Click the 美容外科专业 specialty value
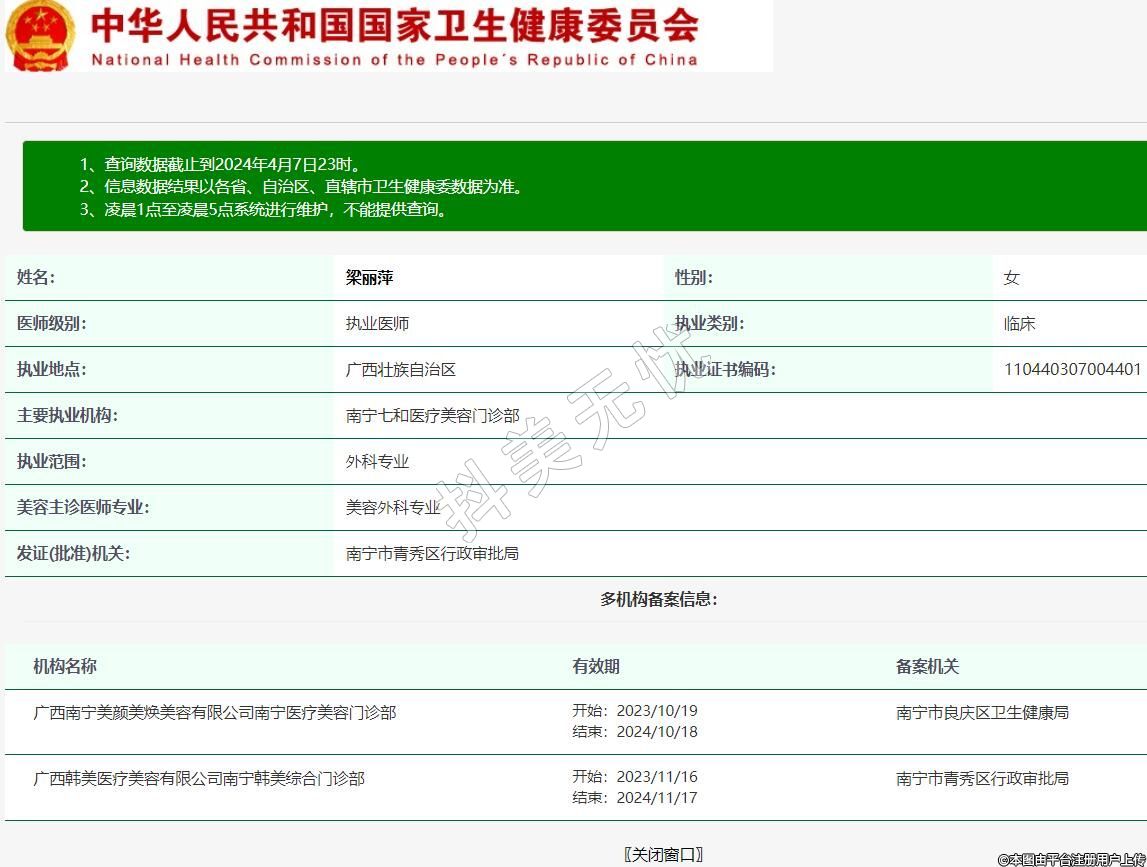This screenshot has width=1147, height=867. (393, 507)
